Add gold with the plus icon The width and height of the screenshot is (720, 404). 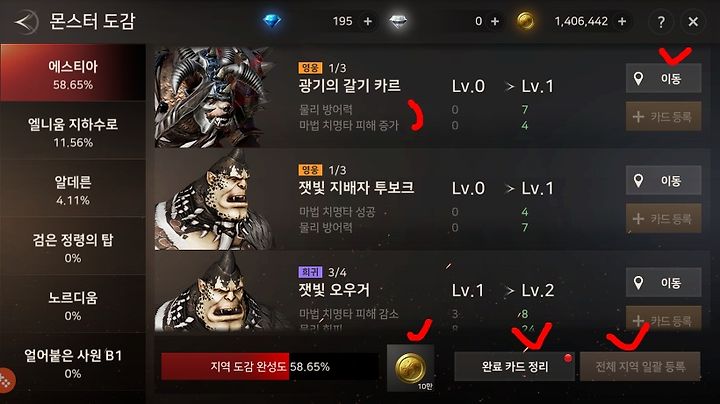click(x=622, y=21)
